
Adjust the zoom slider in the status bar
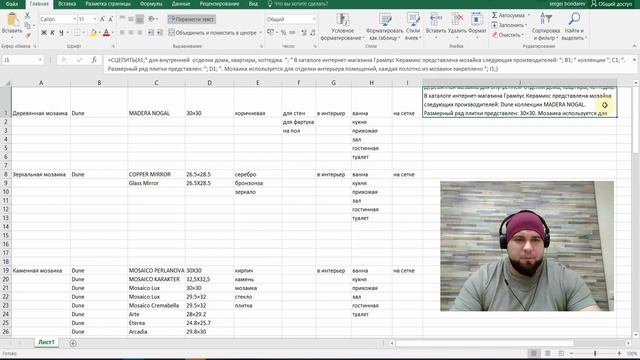pos(595,353)
